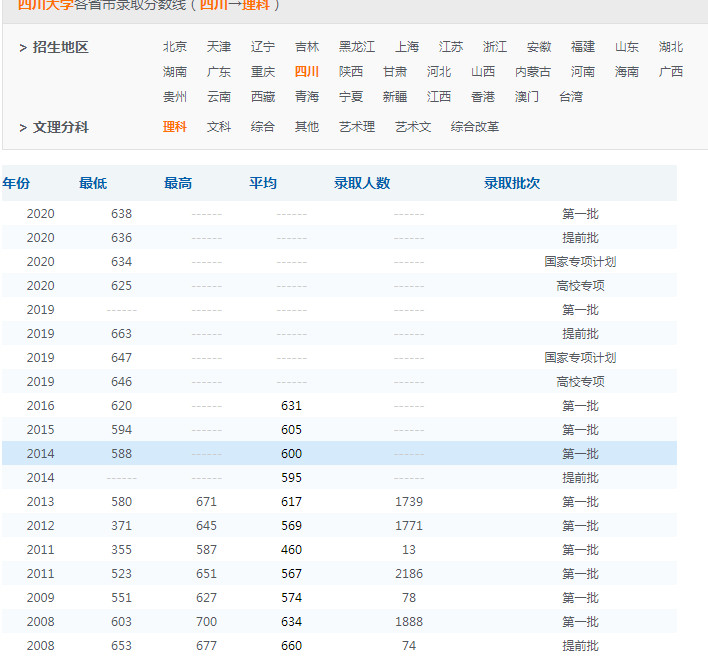Screen dimensions: 708x666
Task: Select 西藏 in the region list
Action: [263, 97]
